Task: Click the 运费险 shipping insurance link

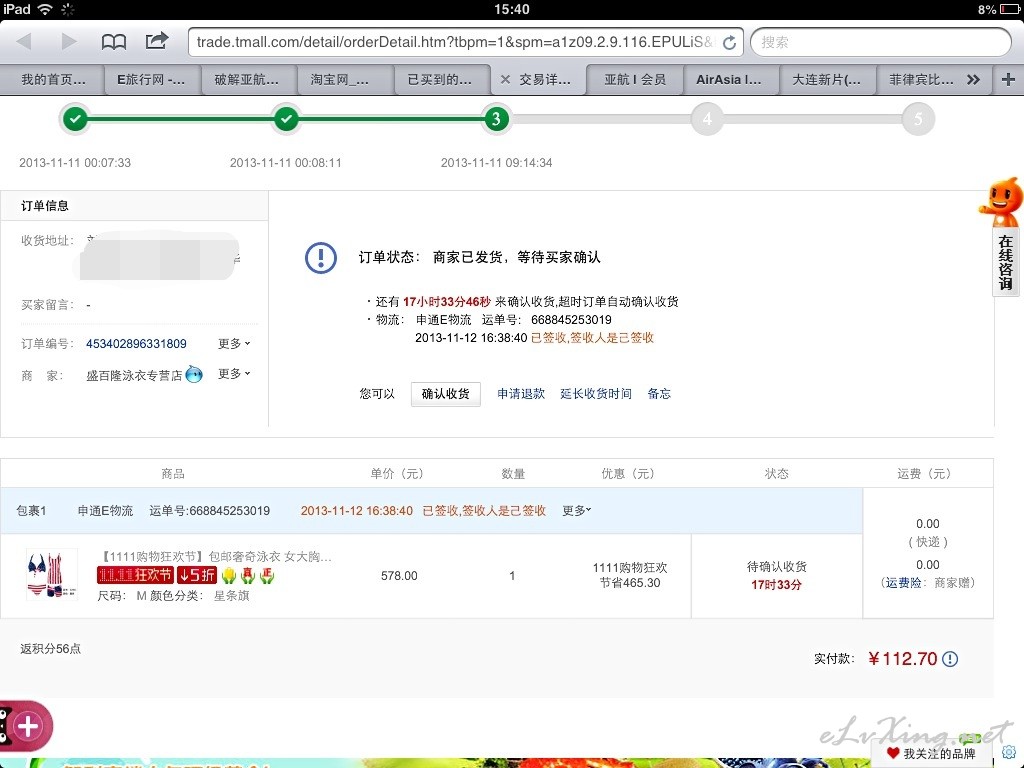Action: point(903,583)
